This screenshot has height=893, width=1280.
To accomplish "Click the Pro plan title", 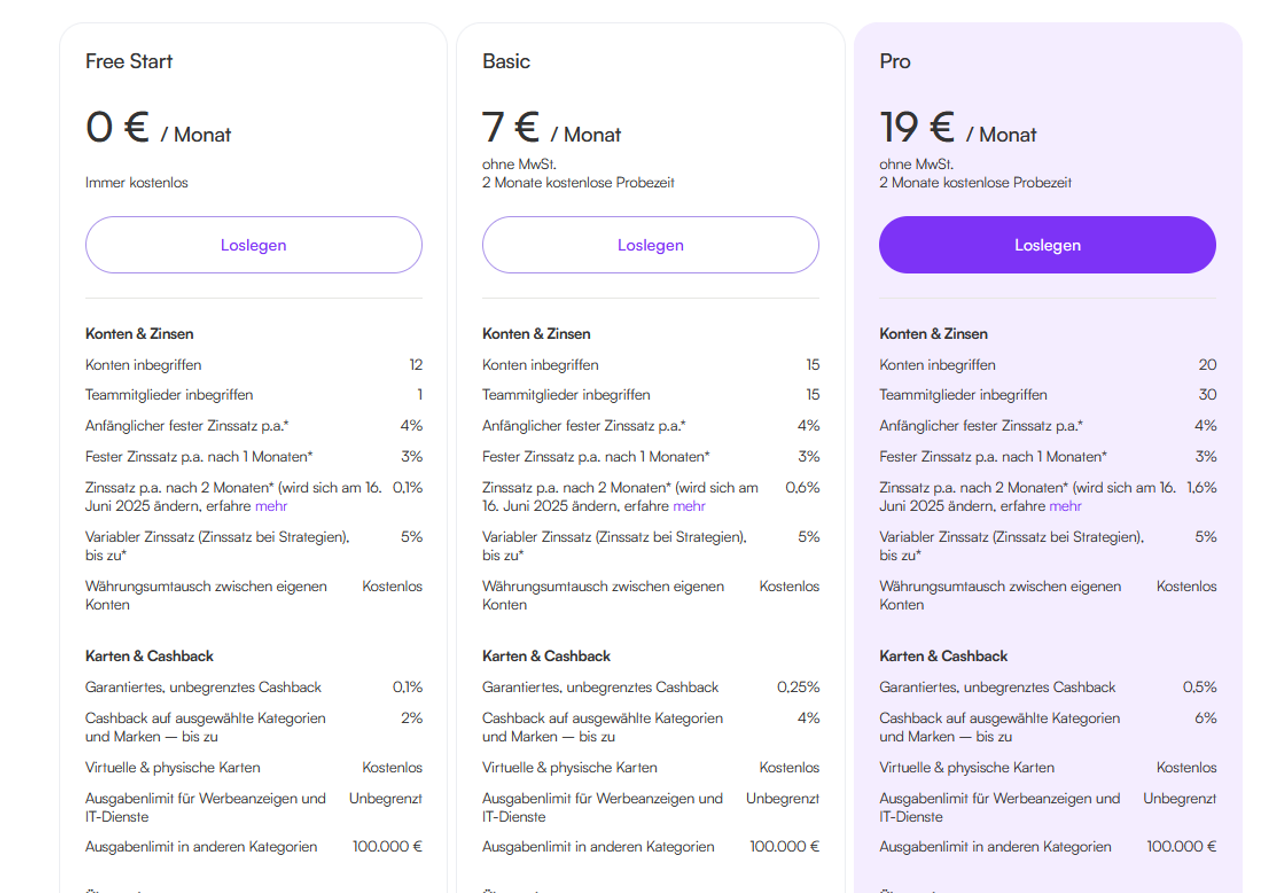I will coord(895,61).
